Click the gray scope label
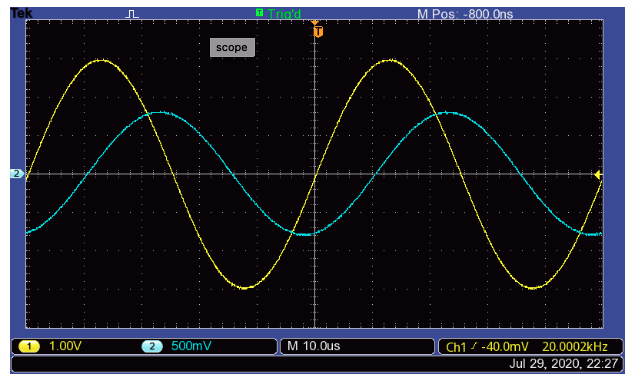The height and width of the screenshot is (381, 638). pos(232,47)
